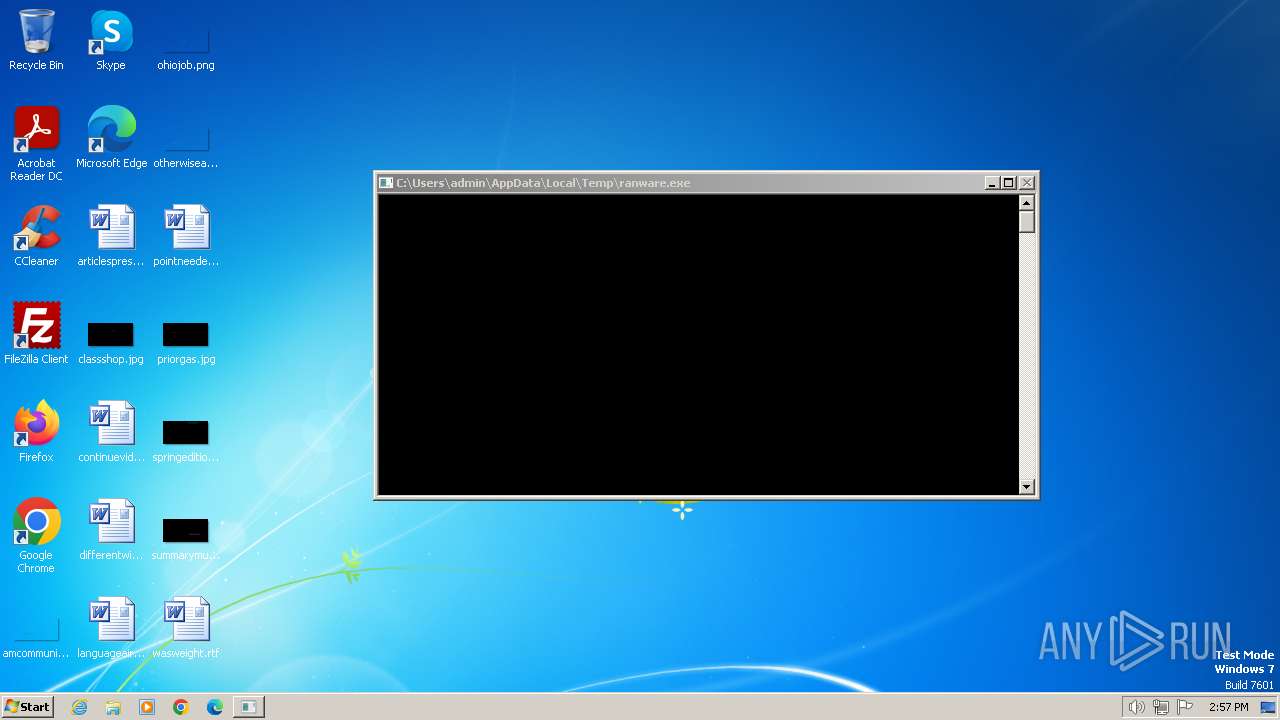
Task: Select continuevid... Word document
Action: pyautogui.click(x=111, y=432)
